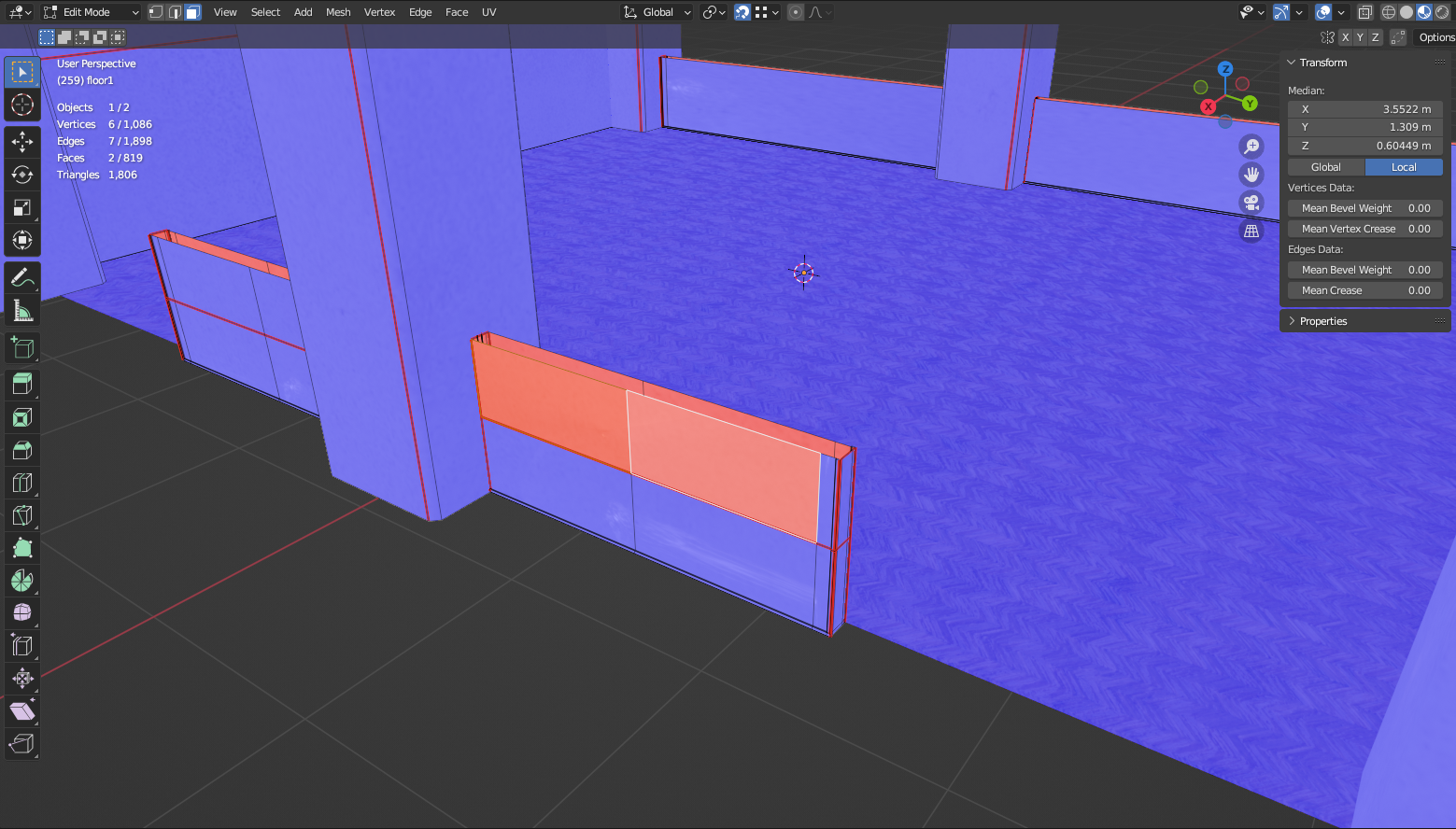Open the Select menu
The height and width of the screenshot is (829, 1456).
(265, 12)
